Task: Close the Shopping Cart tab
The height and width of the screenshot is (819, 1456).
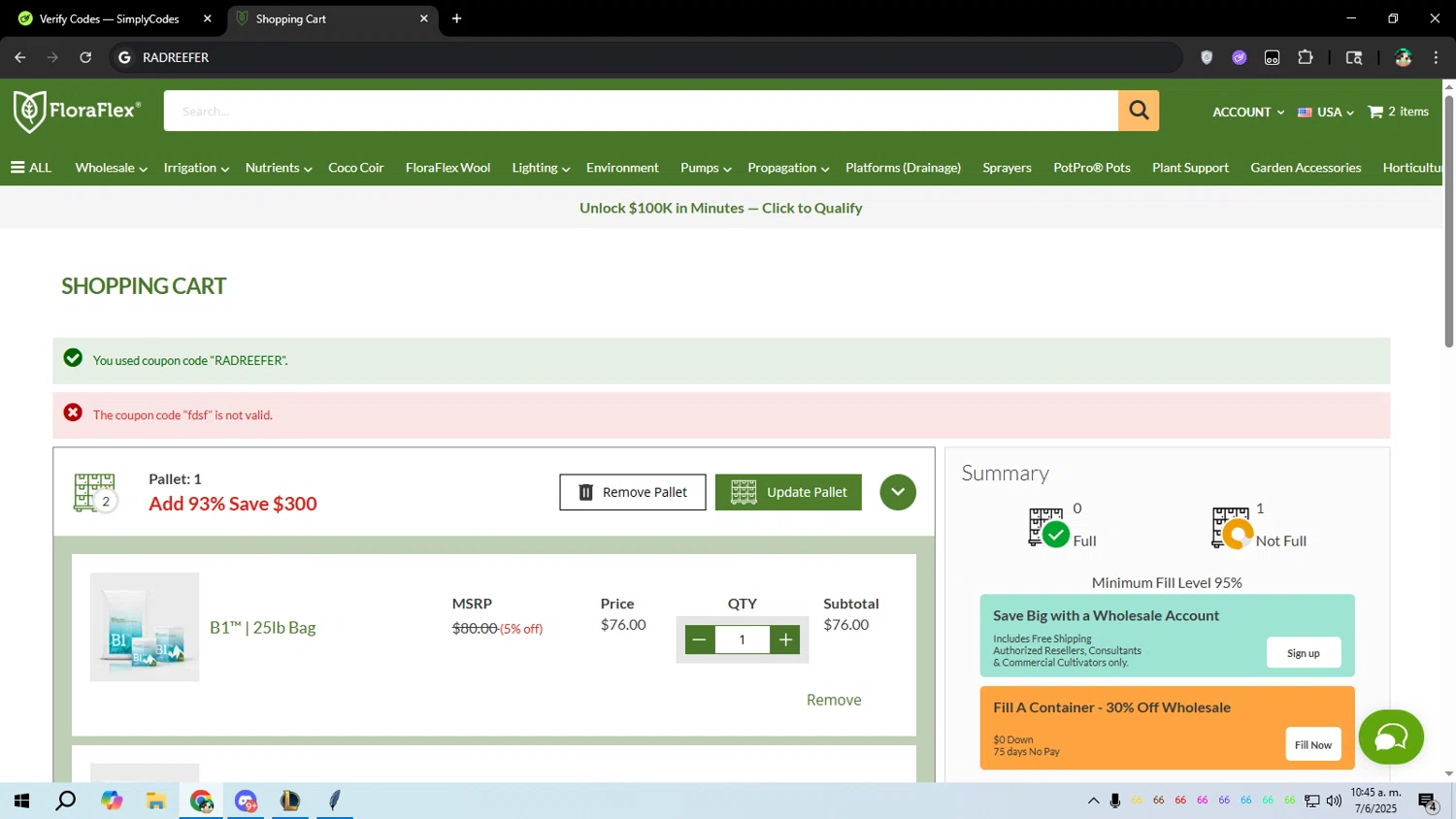Action: click(423, 18)
